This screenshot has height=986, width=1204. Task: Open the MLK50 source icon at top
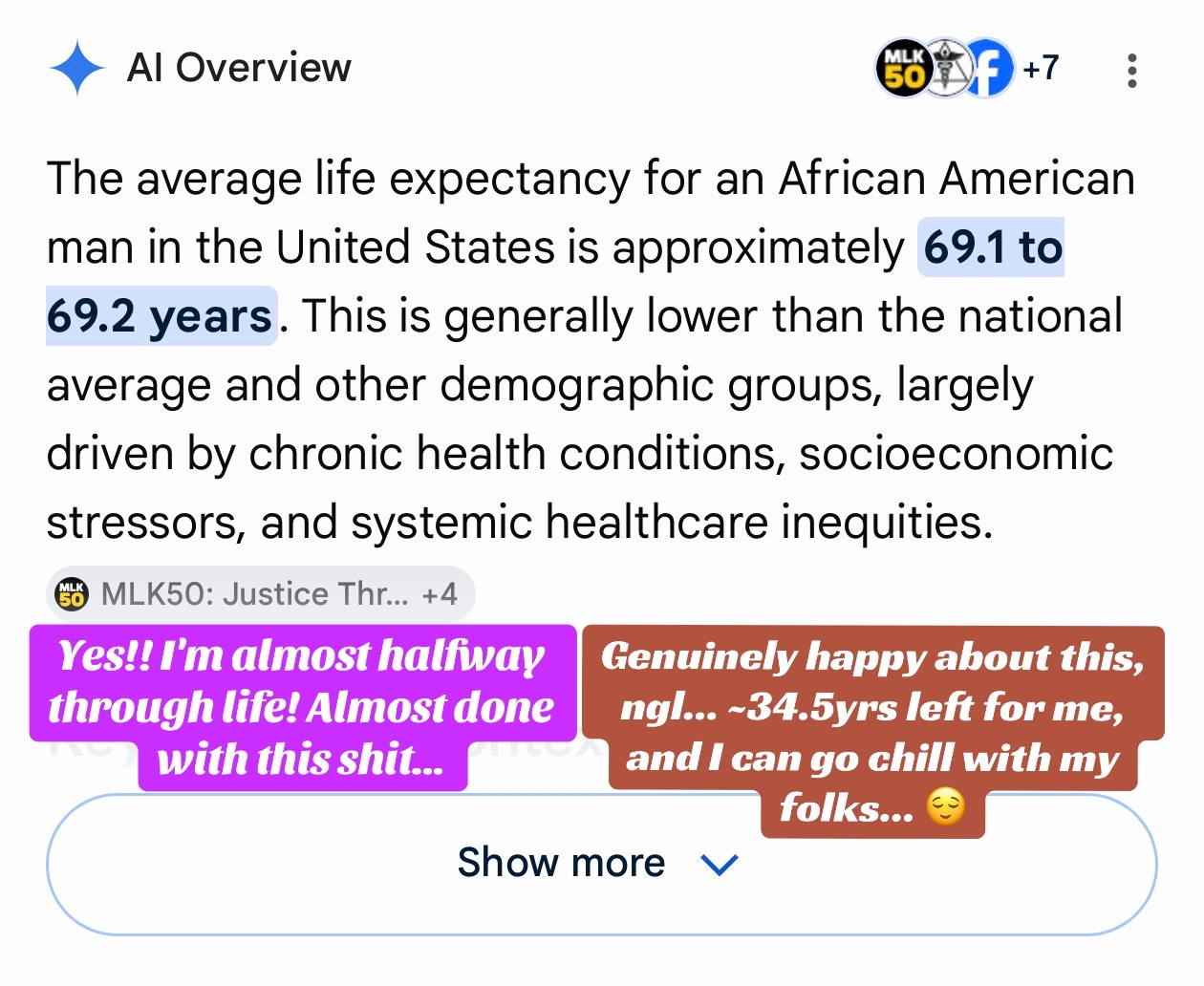tap(903, 69)
